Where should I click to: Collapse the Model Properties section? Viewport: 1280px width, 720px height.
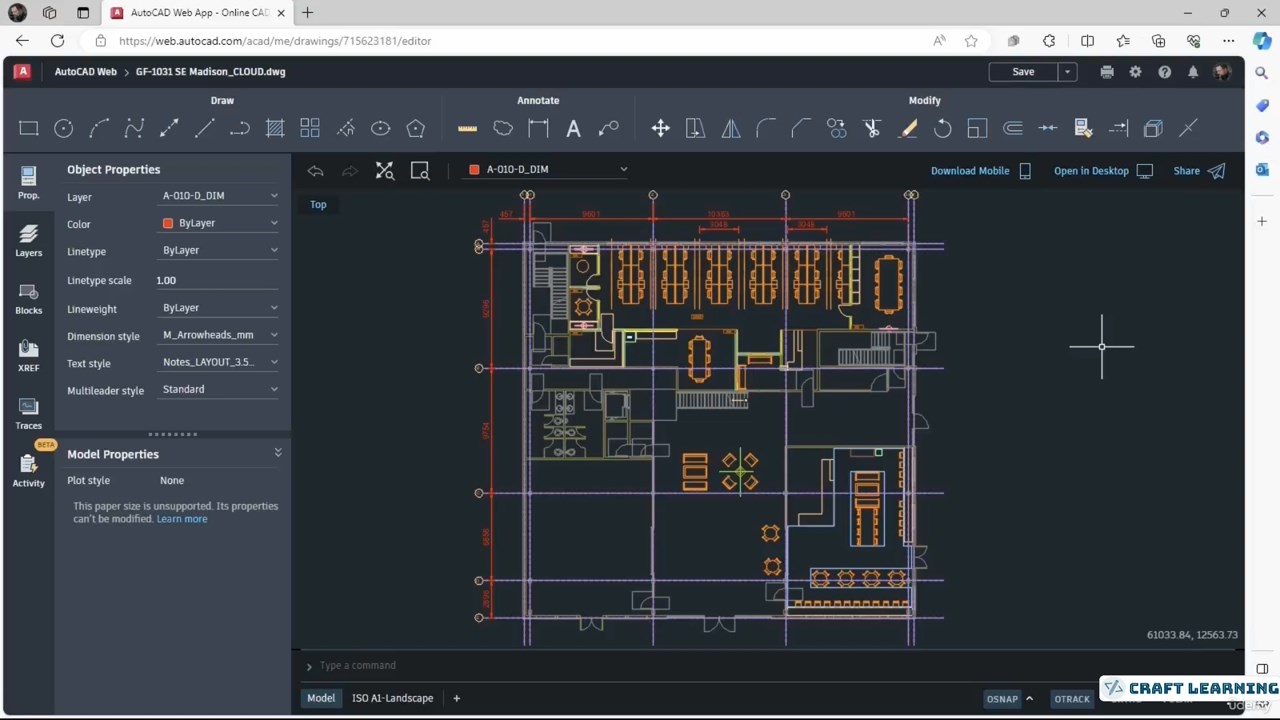278,453
